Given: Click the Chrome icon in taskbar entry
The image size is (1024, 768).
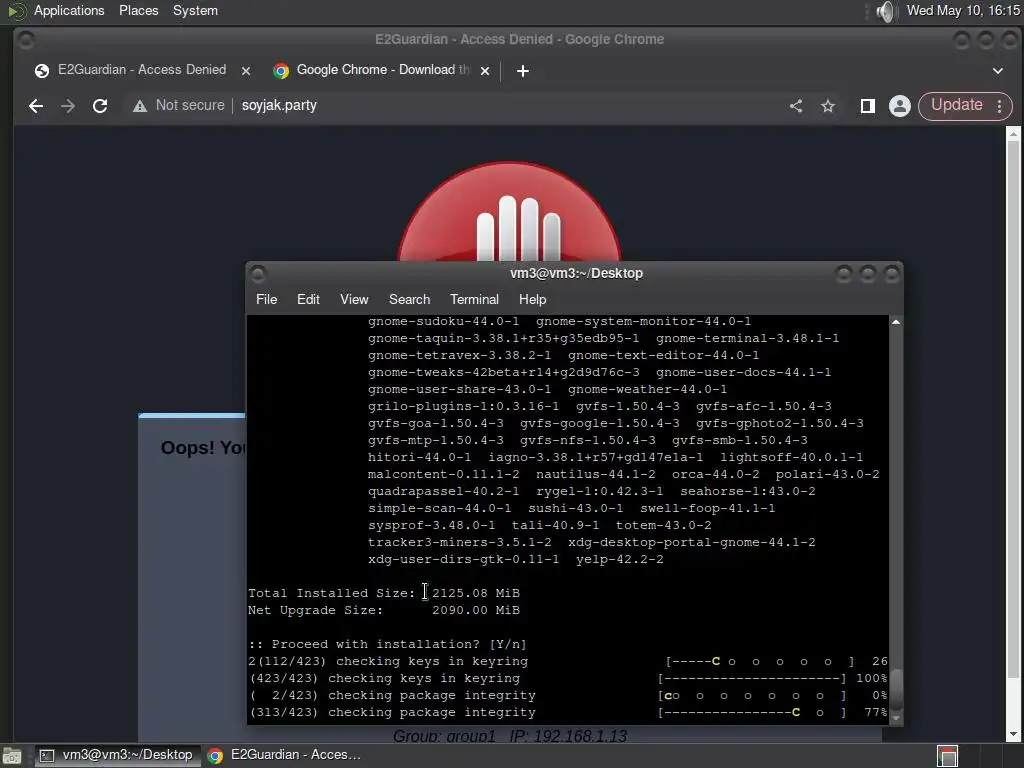Looking at the screenshot, I should (215, 756).
